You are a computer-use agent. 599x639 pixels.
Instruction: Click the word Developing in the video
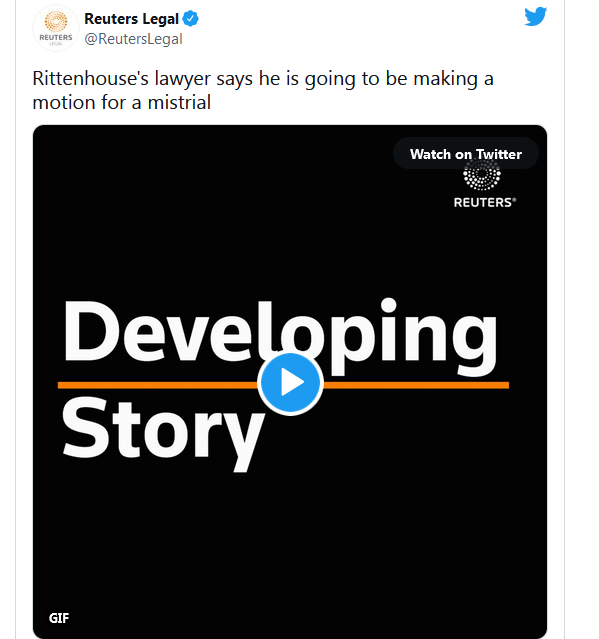280,336
